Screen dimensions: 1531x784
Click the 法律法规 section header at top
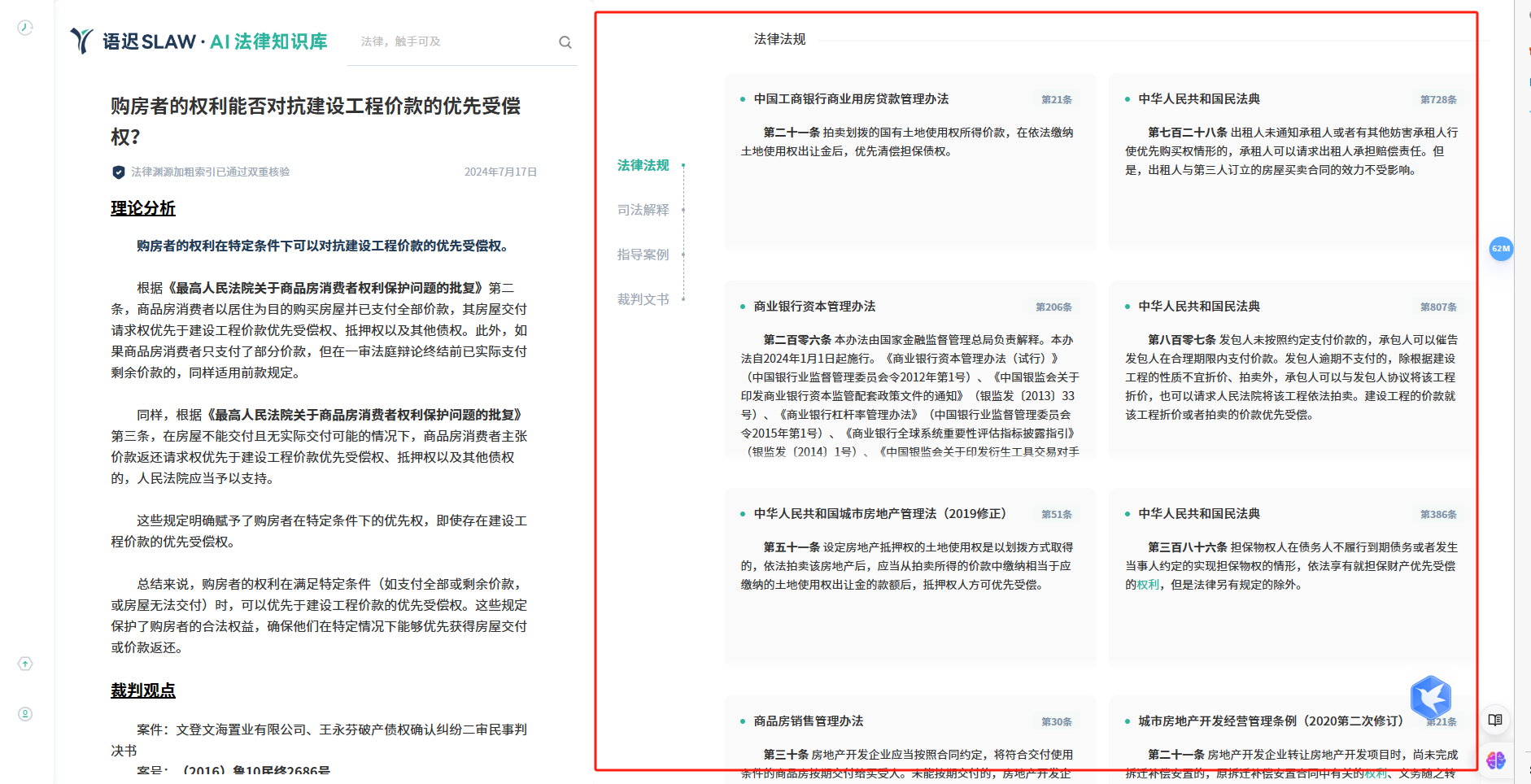tap(779, 39)
